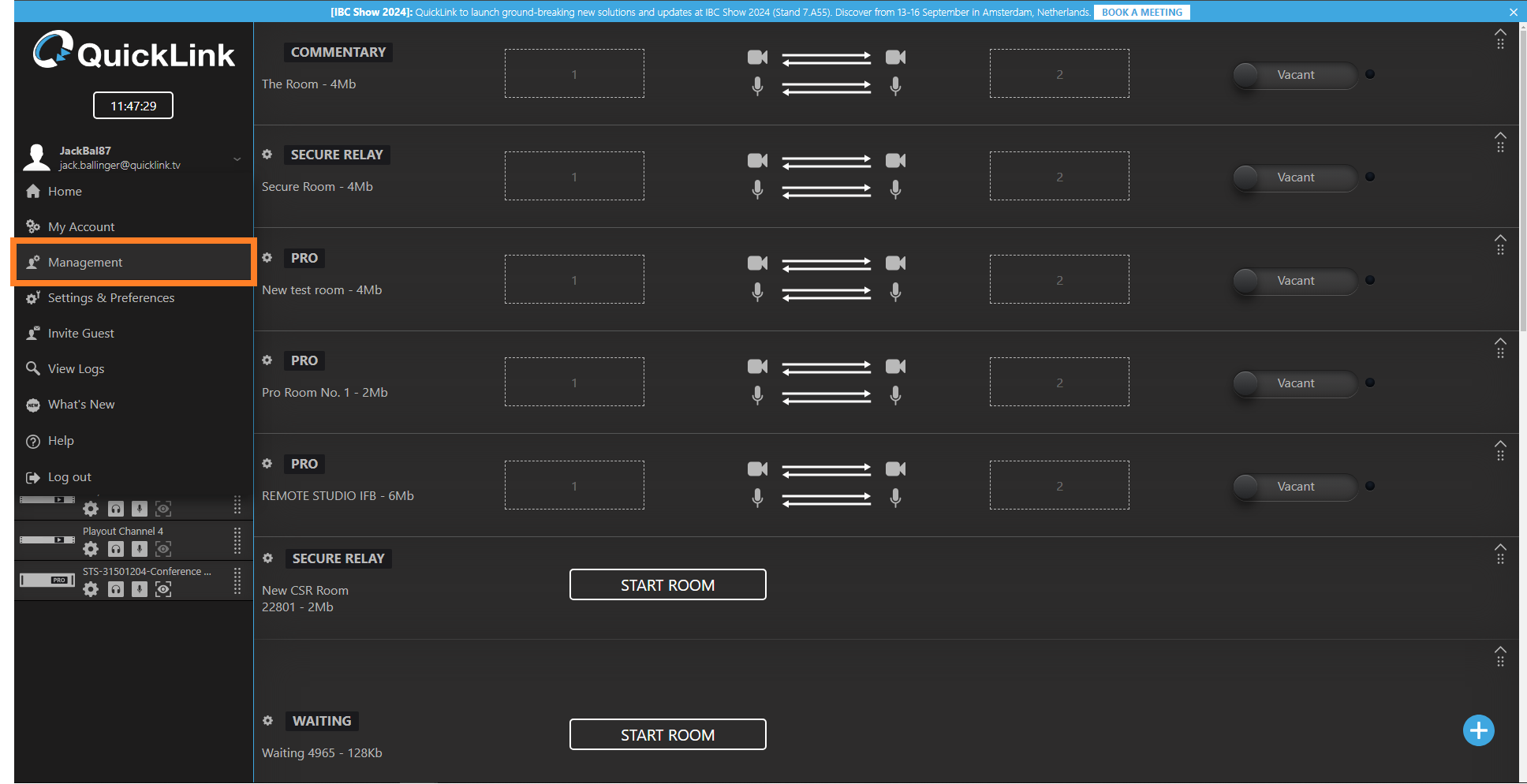Expand JackBal87 user account dropdown
Screen dimensions: 1527x784
[x=237, y=159]
